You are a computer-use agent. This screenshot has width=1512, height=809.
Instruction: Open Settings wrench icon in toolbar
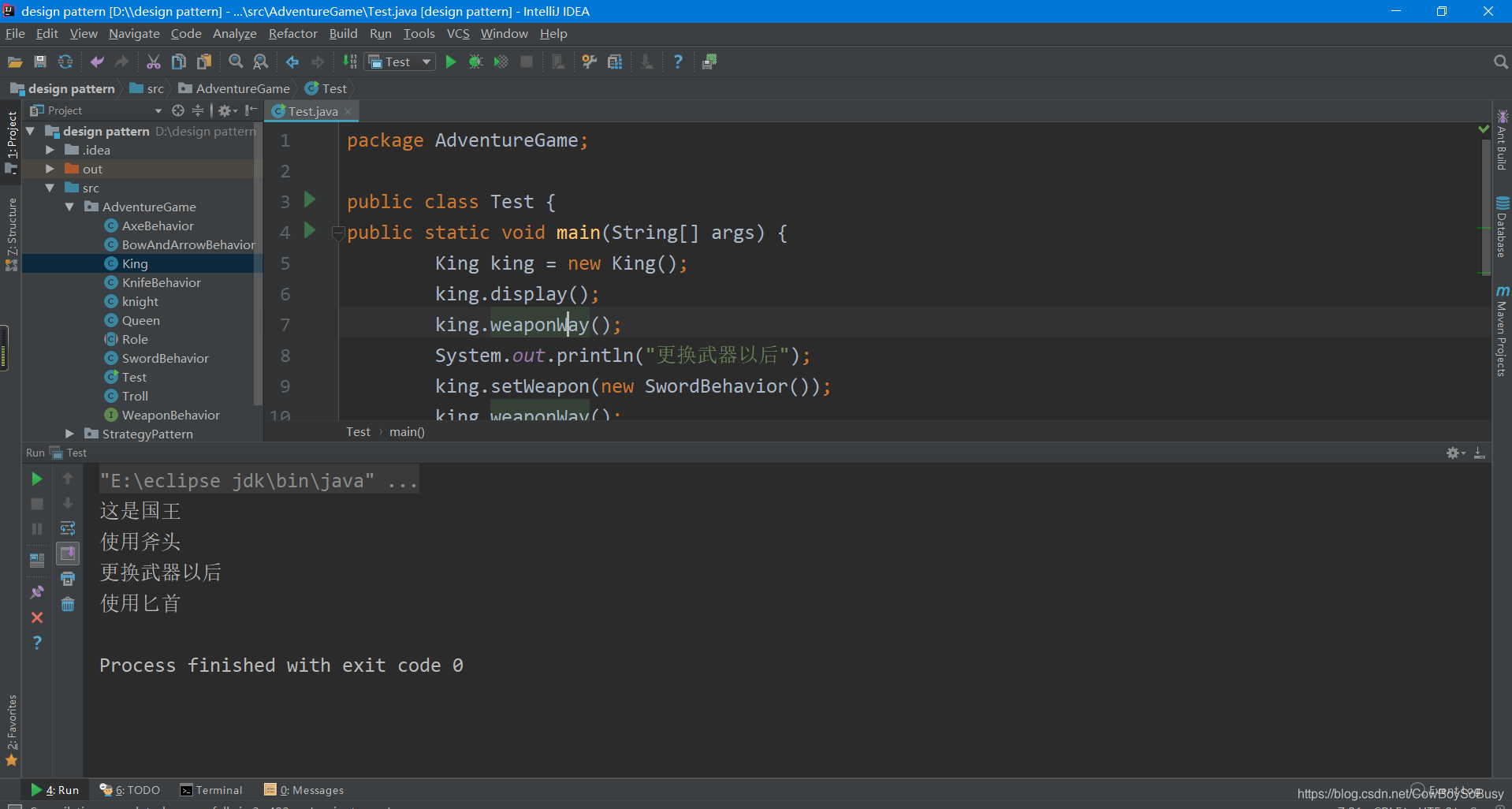pyautogui.click(x=590, y=62)
